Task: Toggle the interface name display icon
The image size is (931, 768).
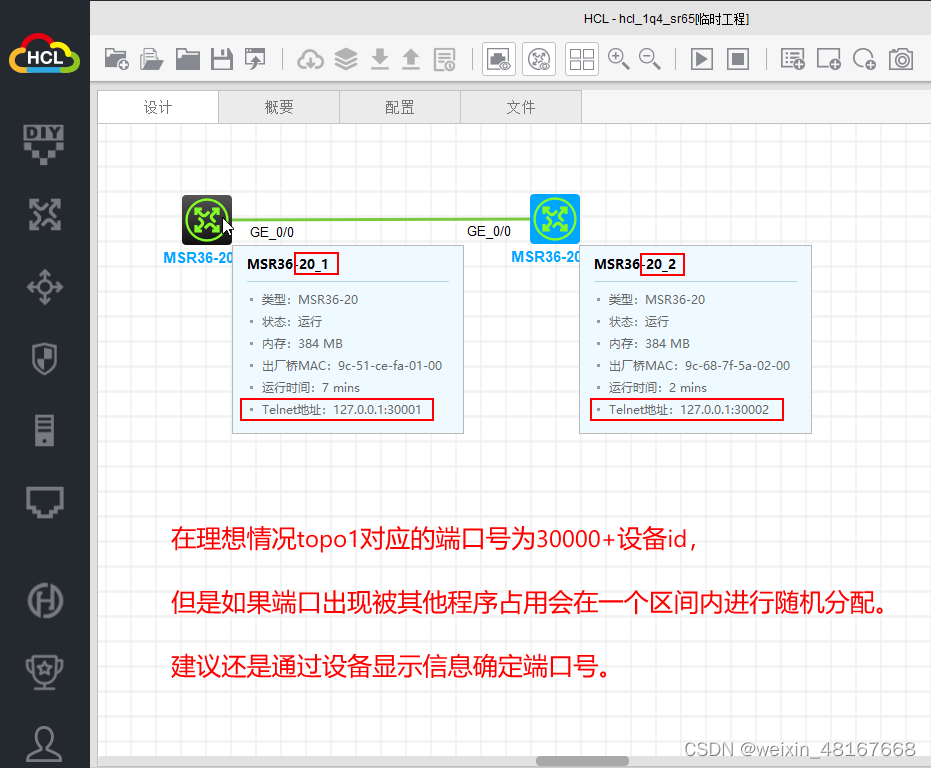Action: [499, 59]
